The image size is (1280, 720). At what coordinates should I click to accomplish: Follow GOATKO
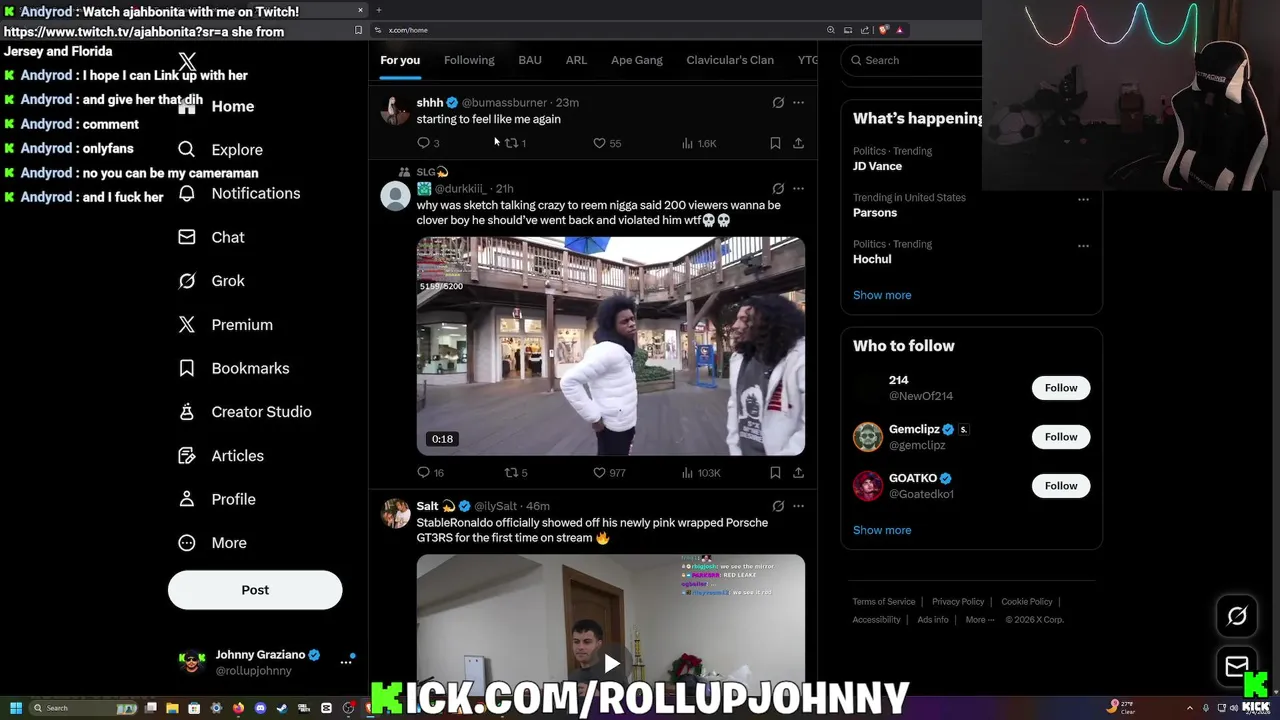[x=1061, y=486]
